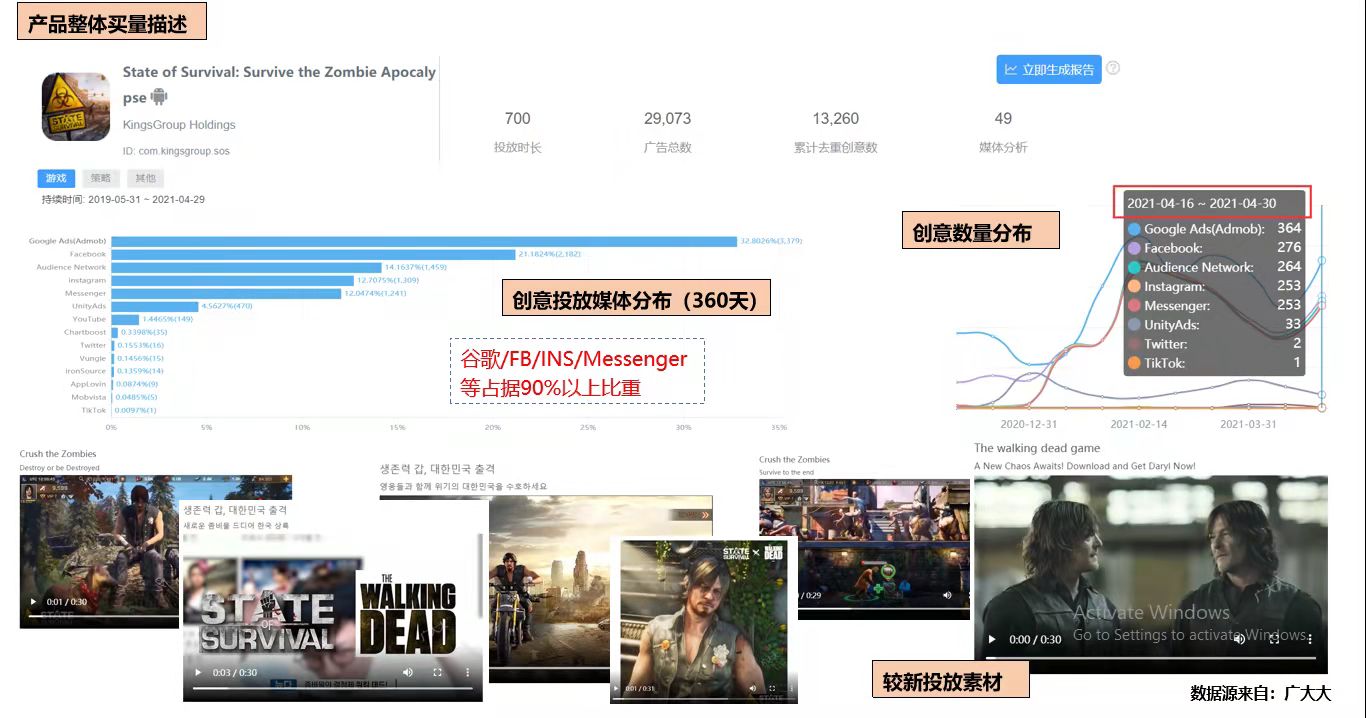Click the 投放时长 value 700
This screenshot has width=1366, height=718.
tap(518, 119)
